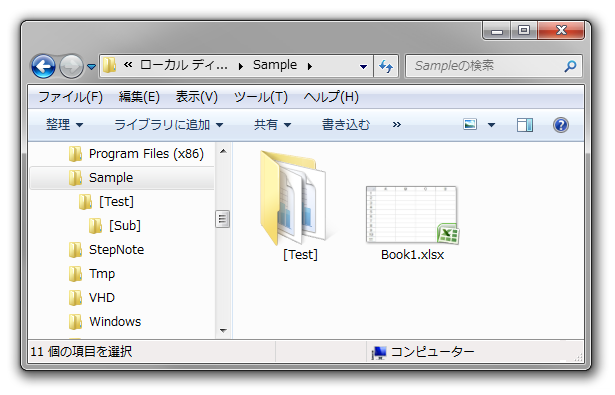Open the 編集(E) menu

(x=139, y=97)
